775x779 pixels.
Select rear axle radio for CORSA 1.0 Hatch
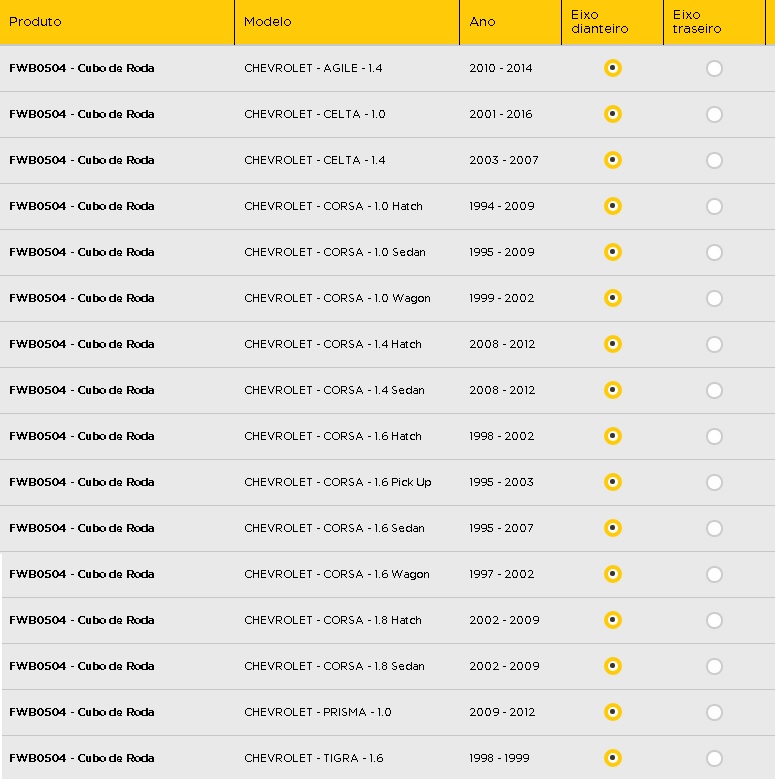[x=714, y=207]
